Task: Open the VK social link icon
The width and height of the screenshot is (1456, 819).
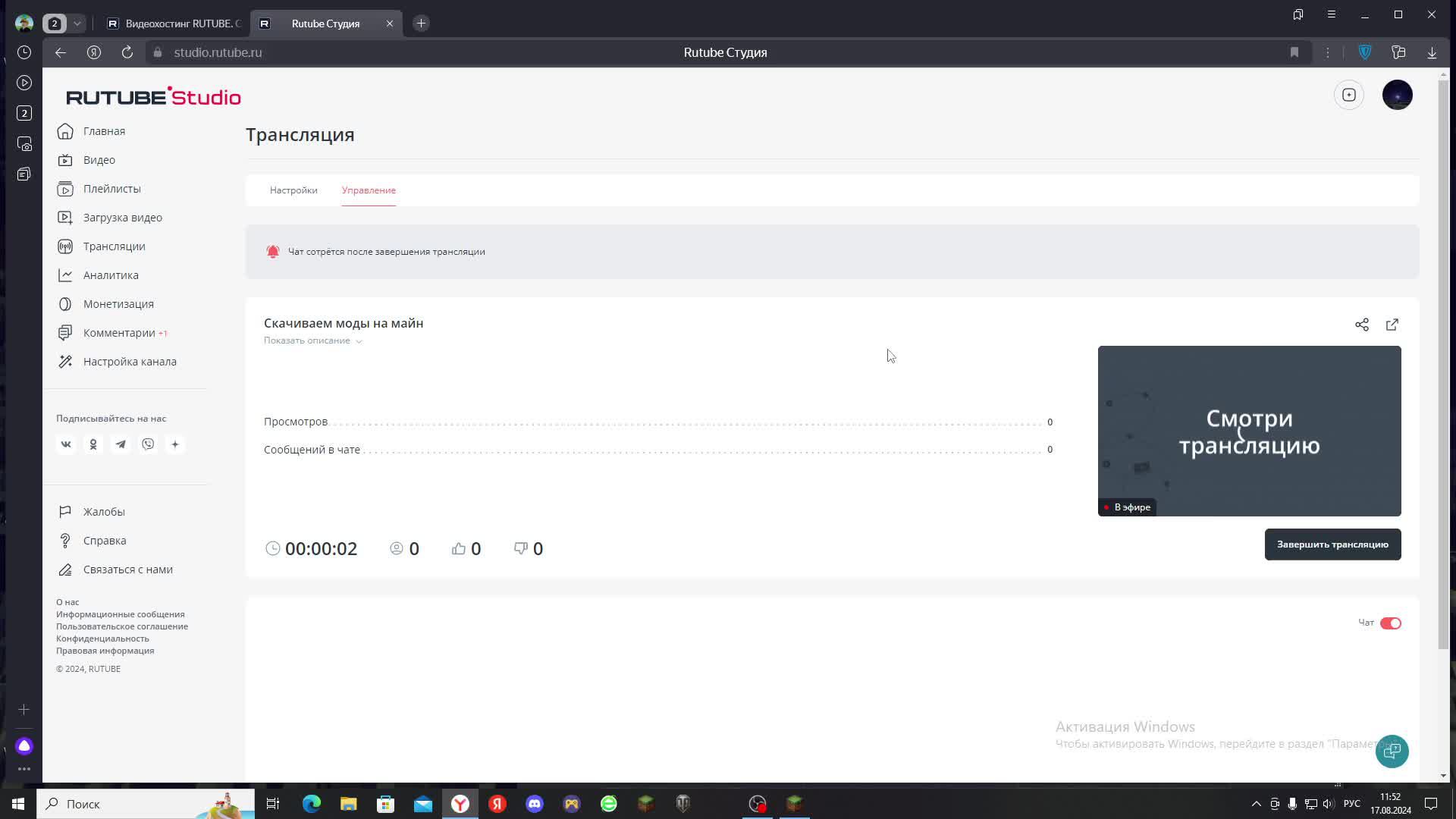Action: click(66, 444)
